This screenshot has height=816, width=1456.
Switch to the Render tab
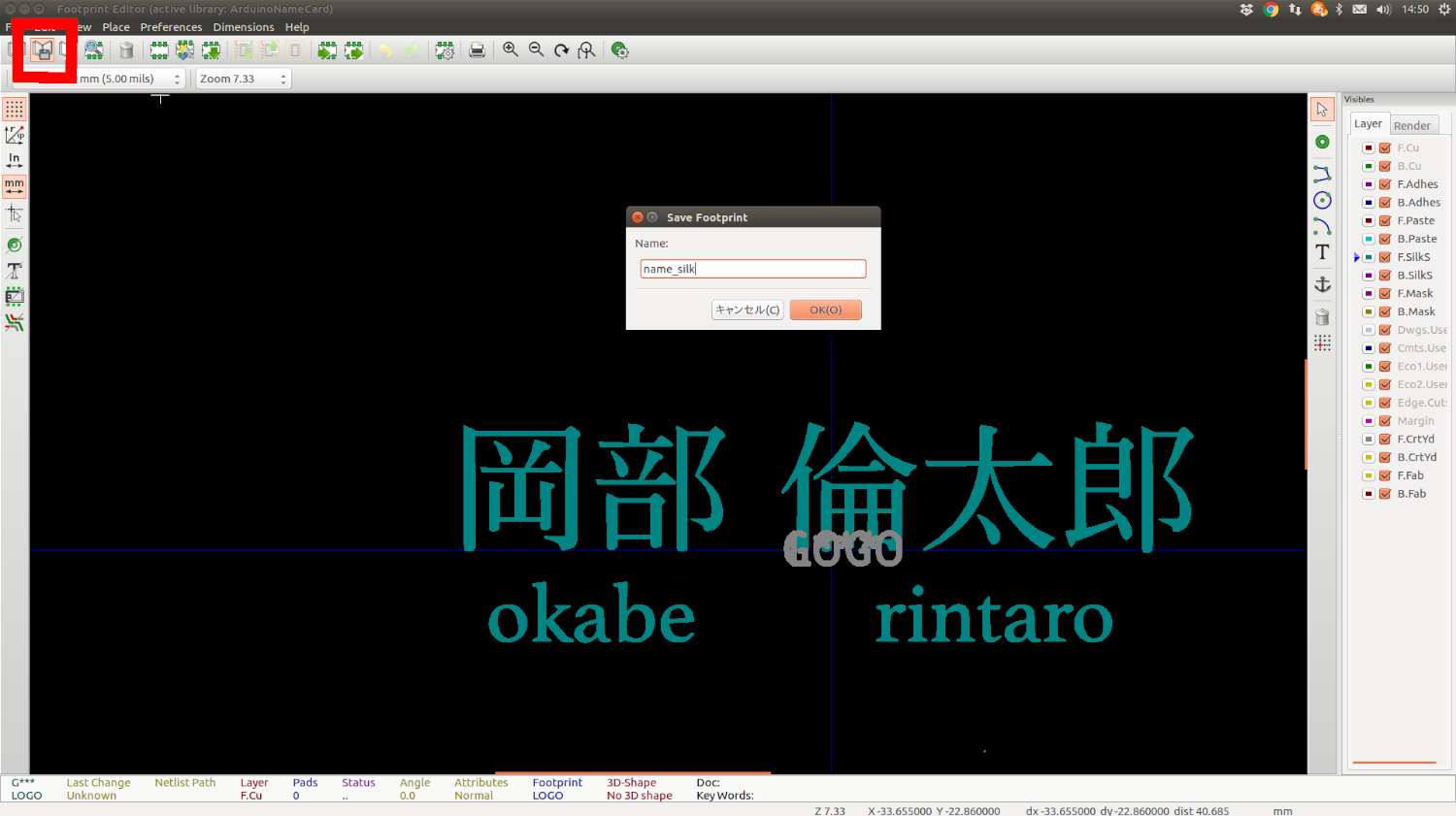pos(1413,124)
